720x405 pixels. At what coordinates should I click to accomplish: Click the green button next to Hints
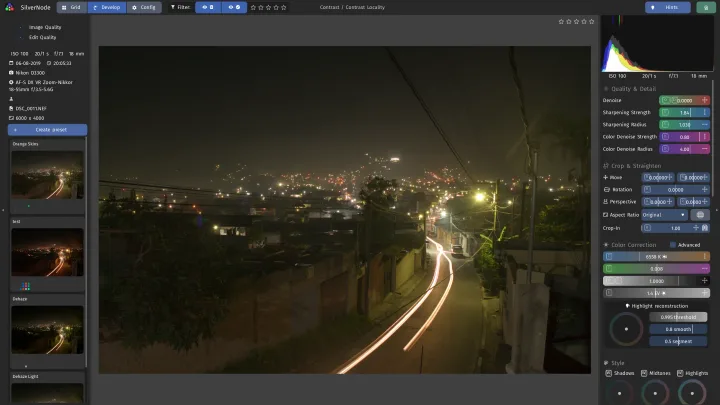(706, 7)
